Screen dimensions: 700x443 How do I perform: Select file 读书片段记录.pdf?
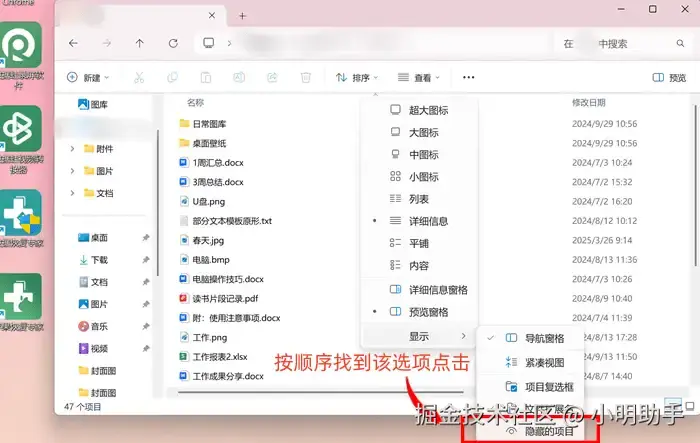[x=219, y=298]
